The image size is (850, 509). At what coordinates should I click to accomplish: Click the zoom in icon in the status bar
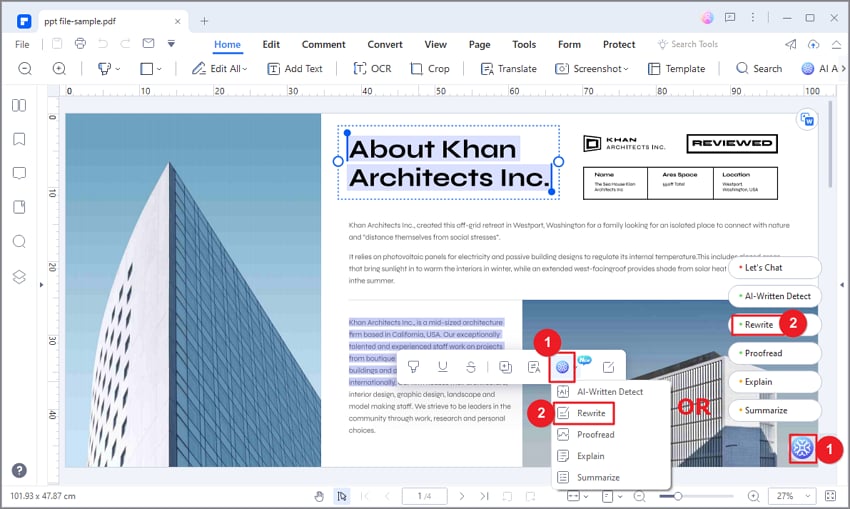(x=754, y=496)
